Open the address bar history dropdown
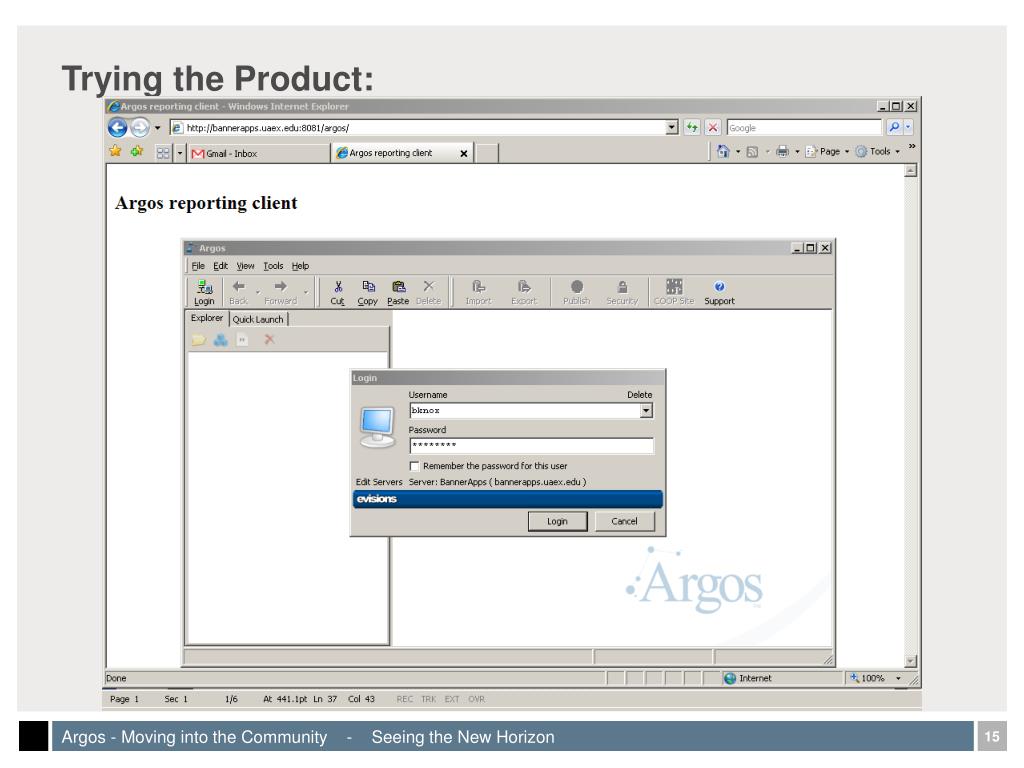The height and width of the screenshot is (768, 1024). click(x=672, y=128)
